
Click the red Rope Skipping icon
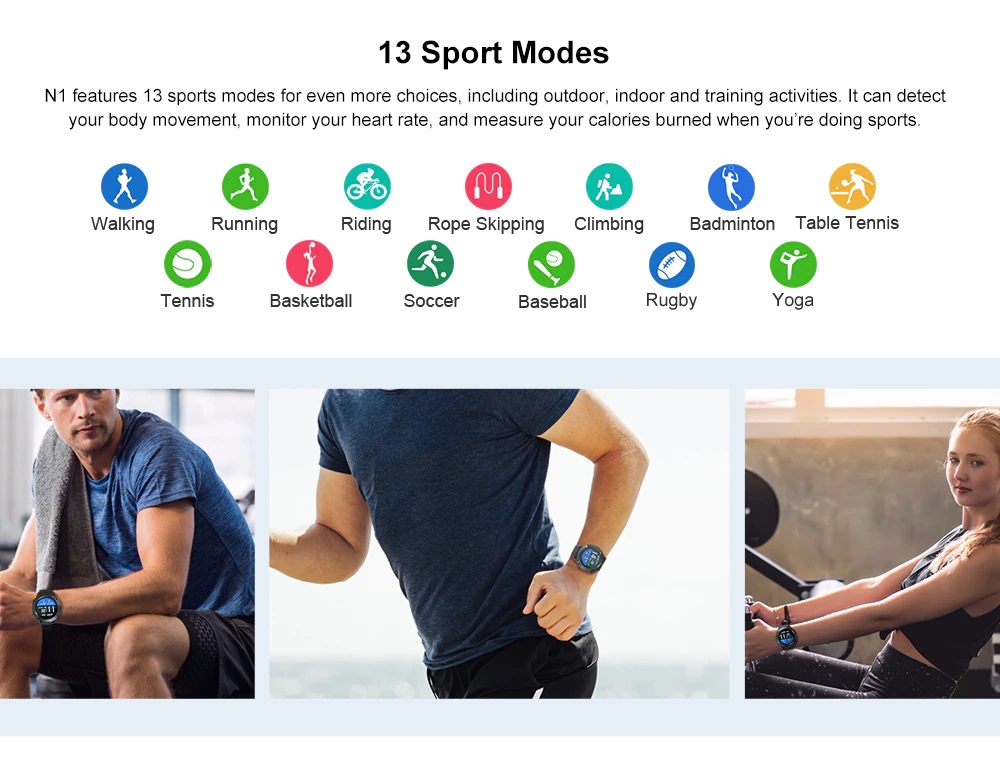pos(488,186)
